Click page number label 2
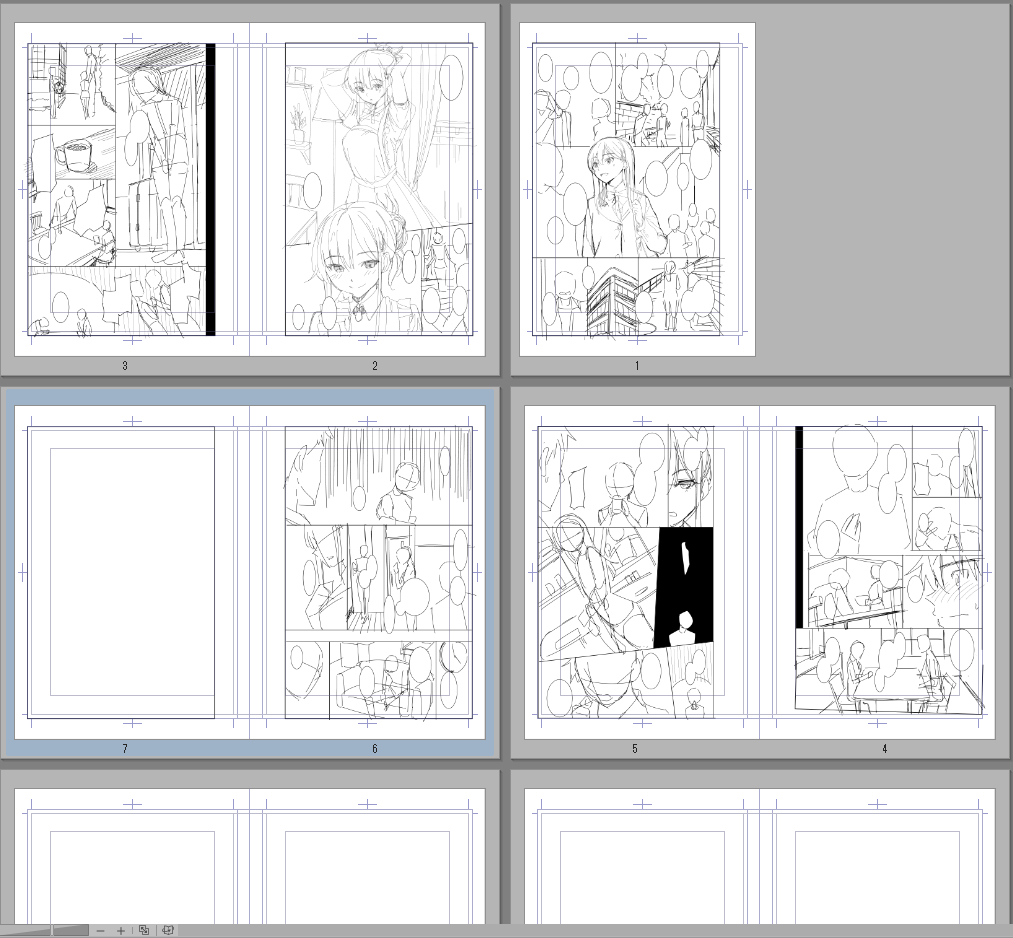Image resolution: width=1013 pixels, height=938 pixels. pos(375,366)
